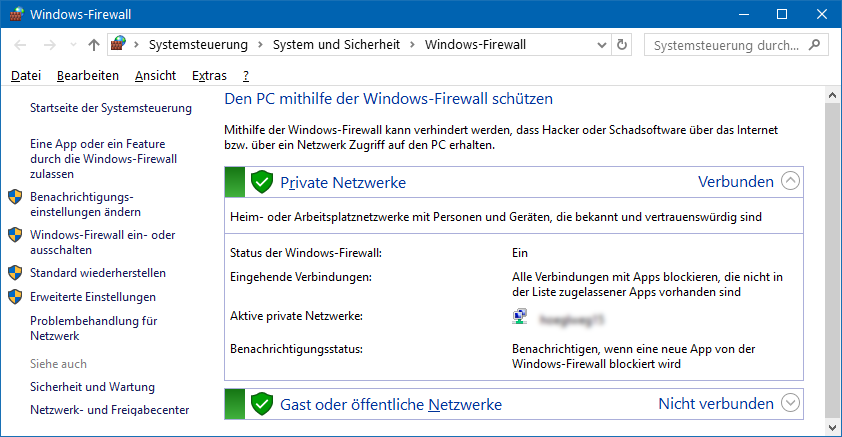Open the recent locations dropdown arrow

(73, 45)
